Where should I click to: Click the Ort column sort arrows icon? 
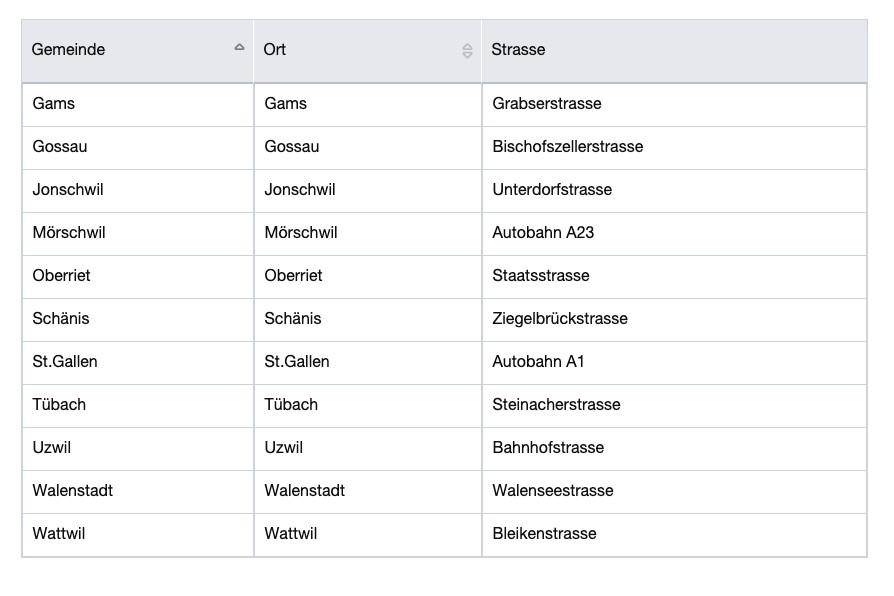point(467,51)
